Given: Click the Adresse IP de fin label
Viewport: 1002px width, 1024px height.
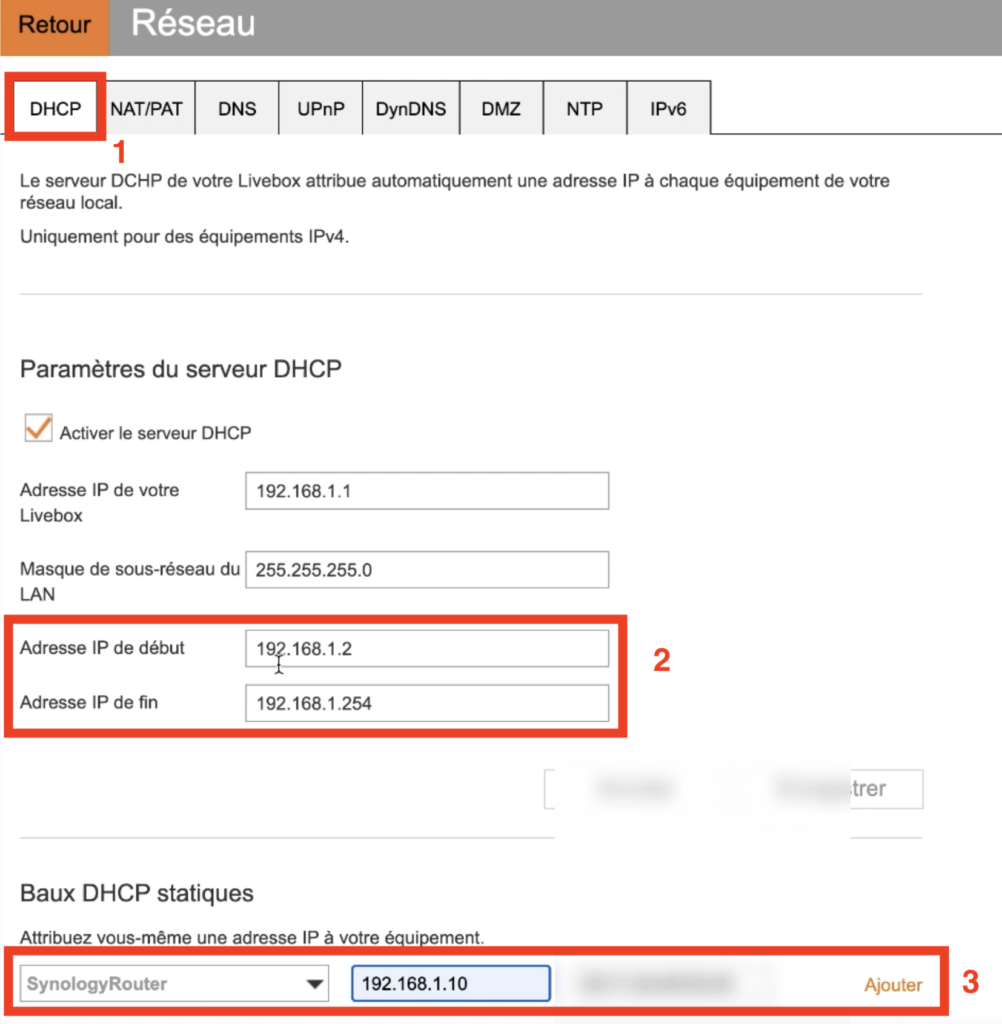Looking at the screenshot, I should (89, 702).
